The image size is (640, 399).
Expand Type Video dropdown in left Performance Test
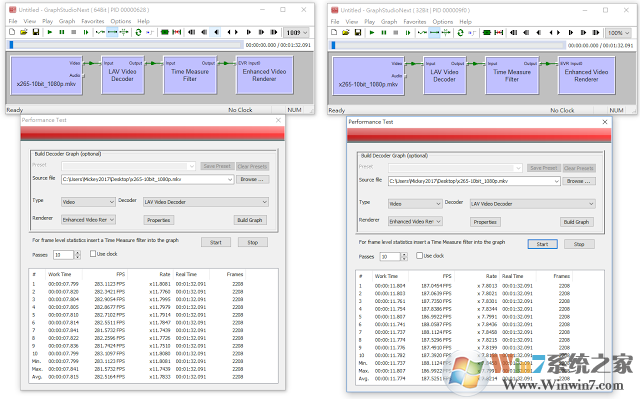click(x=111, y=202)
